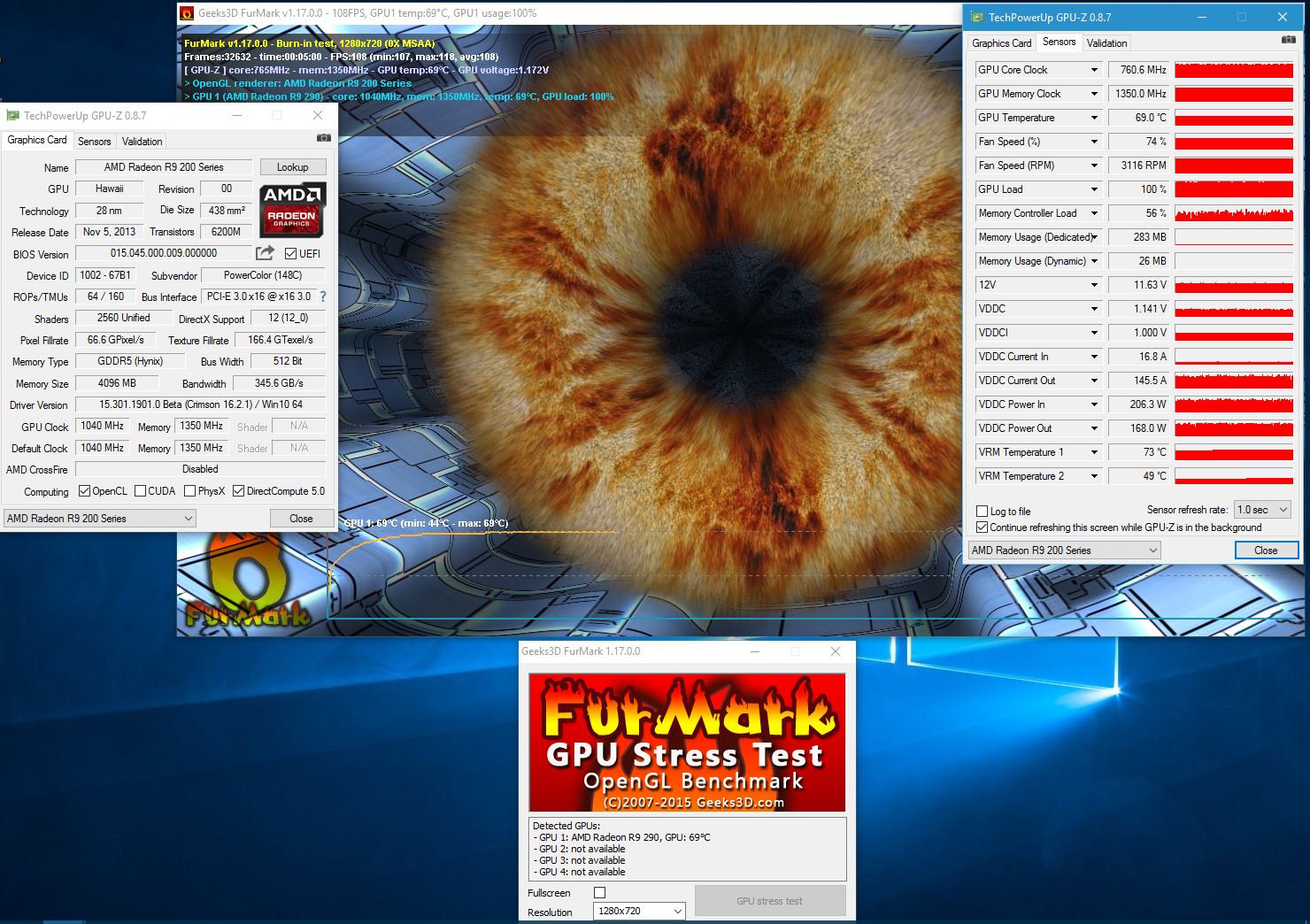Screen dimensions: 1310x924
Task: Toggle UEFI checkbox
Action: point(290,254)
